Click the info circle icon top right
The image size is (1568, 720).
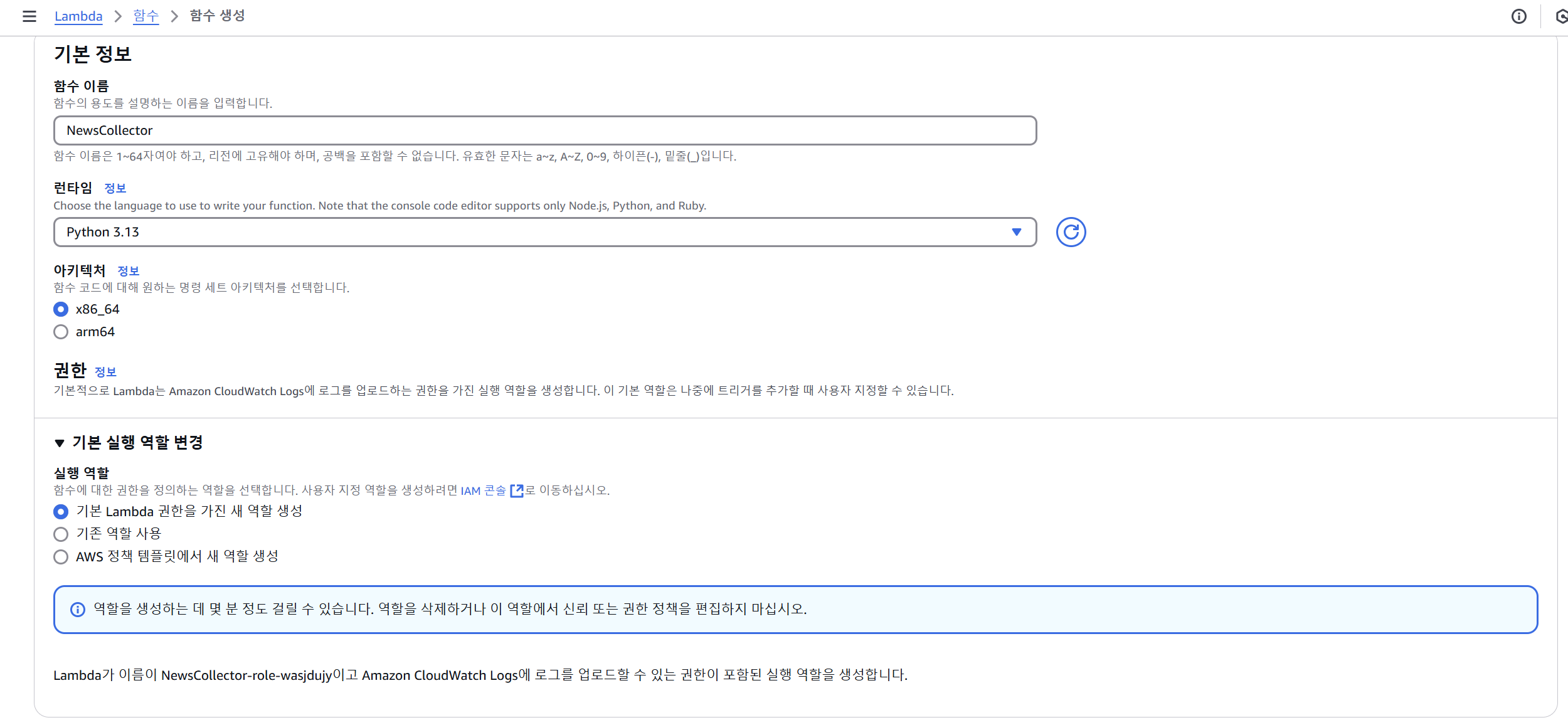[1518, 16]
